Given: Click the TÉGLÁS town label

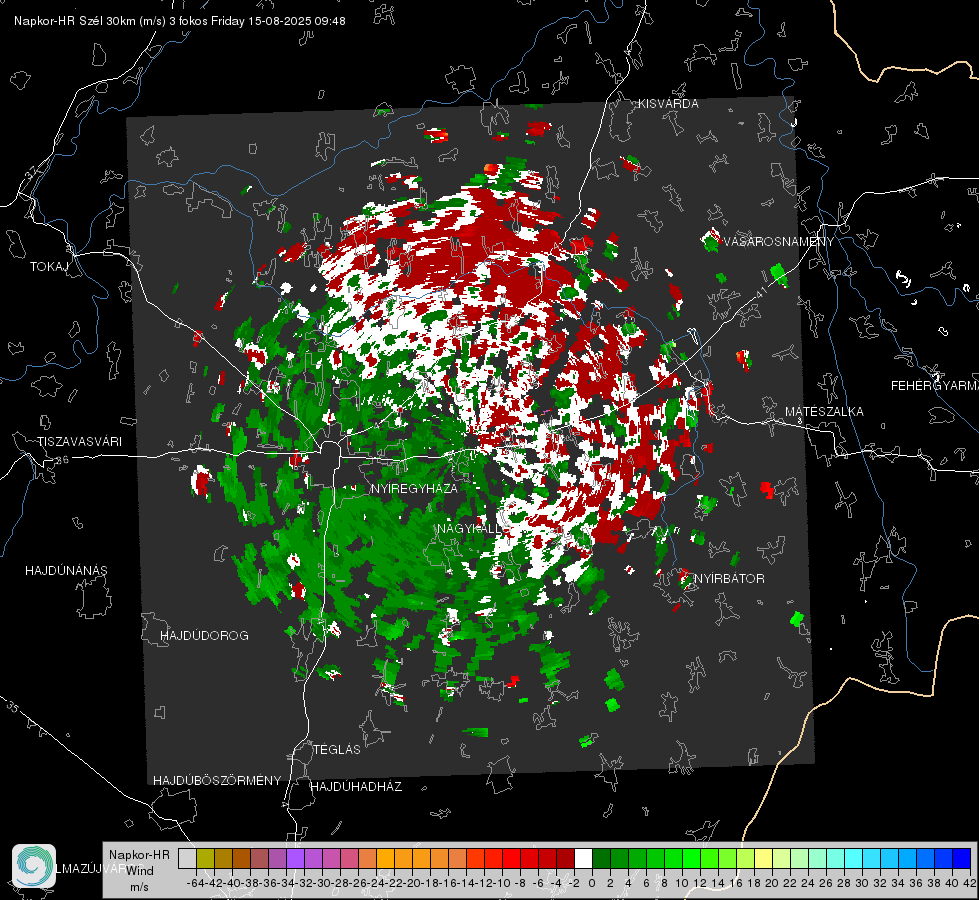Looking at the screenshot, I should point(337,749).
